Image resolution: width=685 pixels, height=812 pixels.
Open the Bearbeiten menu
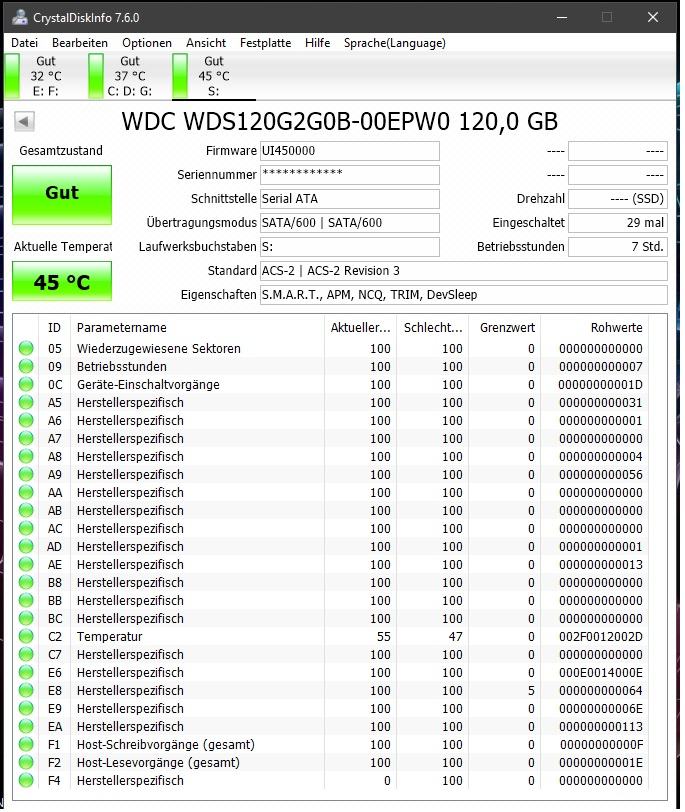pos(80,43)
